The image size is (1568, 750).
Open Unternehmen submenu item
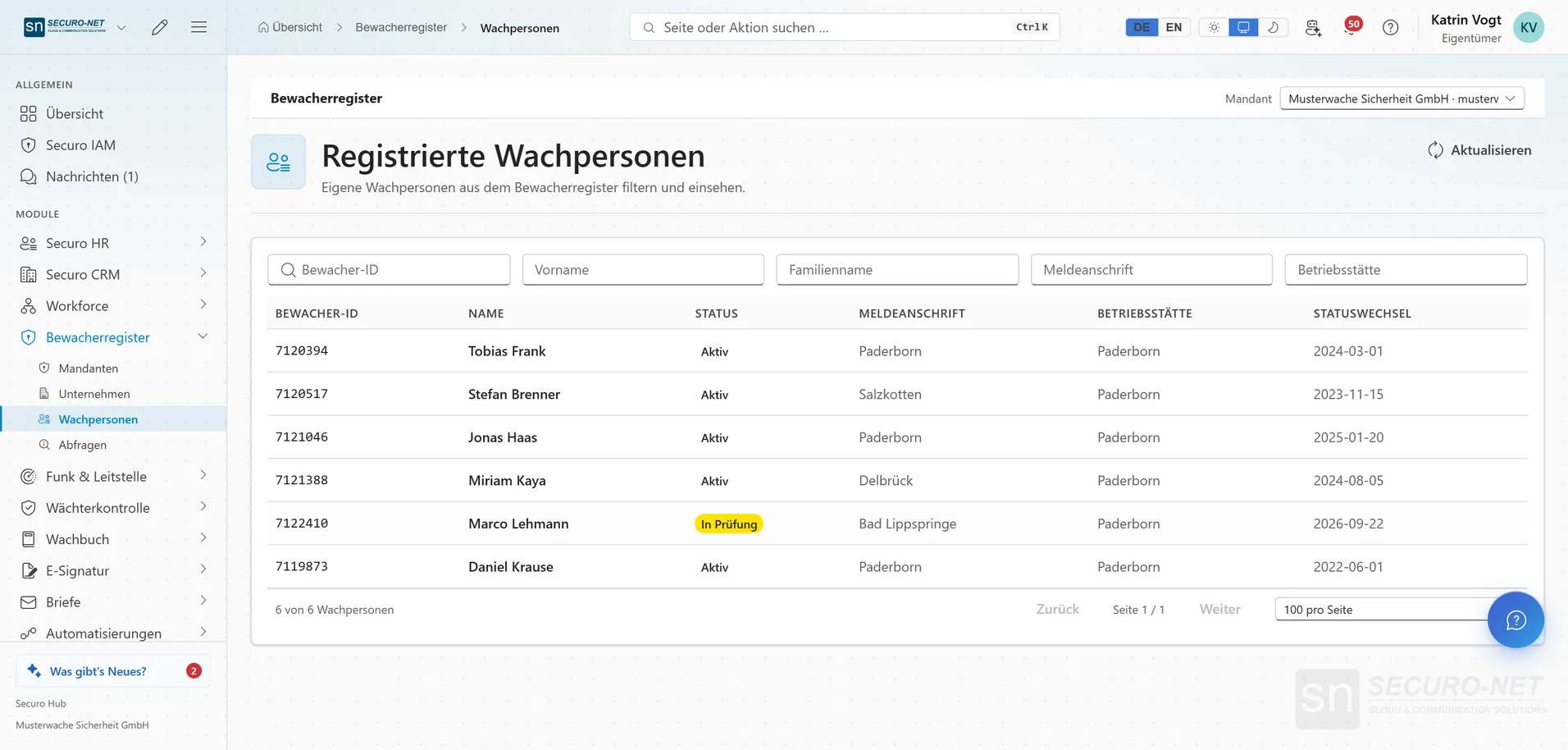(93, 394)
